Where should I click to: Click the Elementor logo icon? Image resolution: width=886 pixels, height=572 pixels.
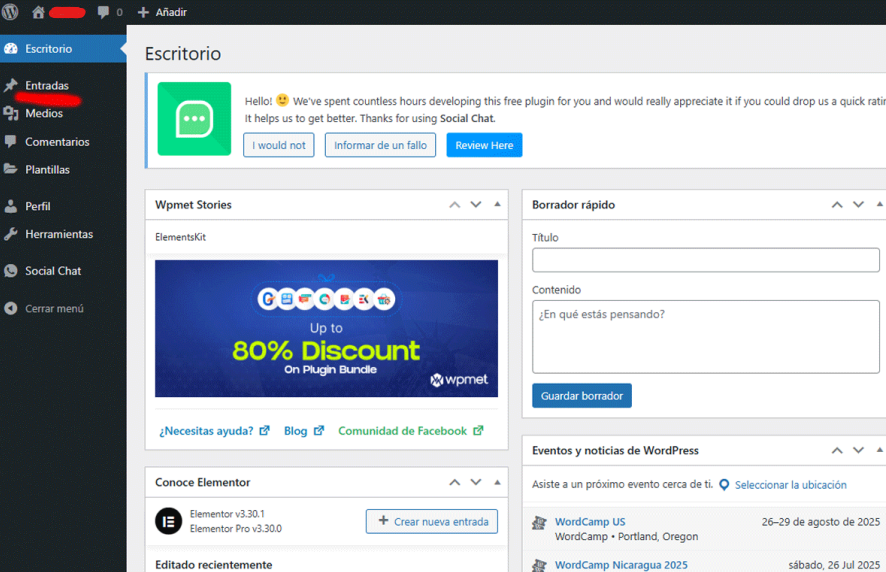pyautogui.click(x=168, y=521)
